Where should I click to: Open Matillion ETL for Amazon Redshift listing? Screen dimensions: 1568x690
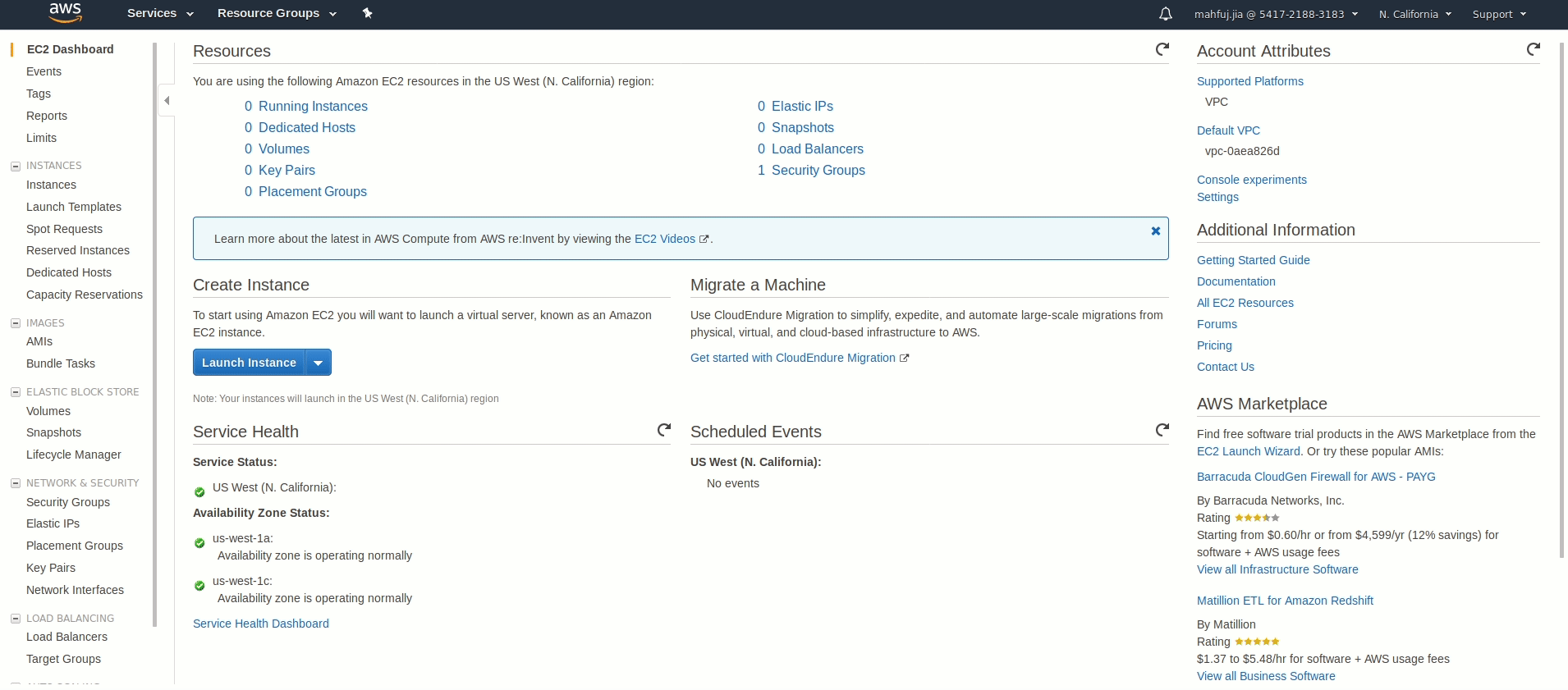click(x=1285, y=601)
